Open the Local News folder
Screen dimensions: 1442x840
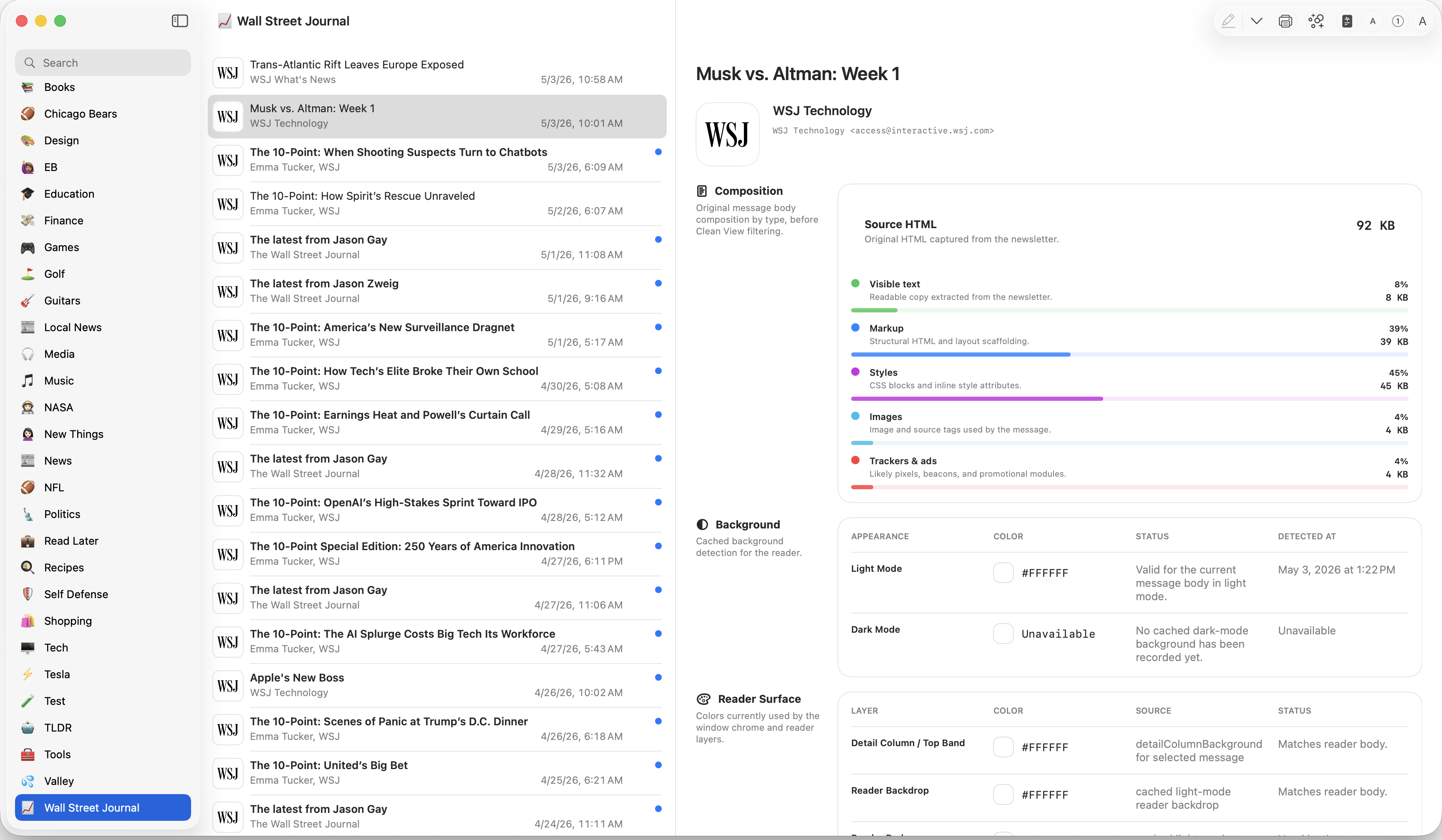click(103, 327)
